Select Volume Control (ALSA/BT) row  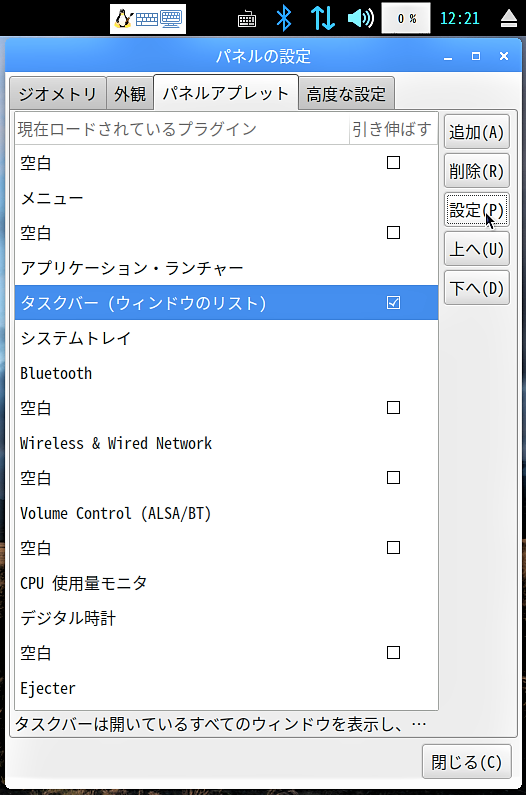tap(226, 513)
